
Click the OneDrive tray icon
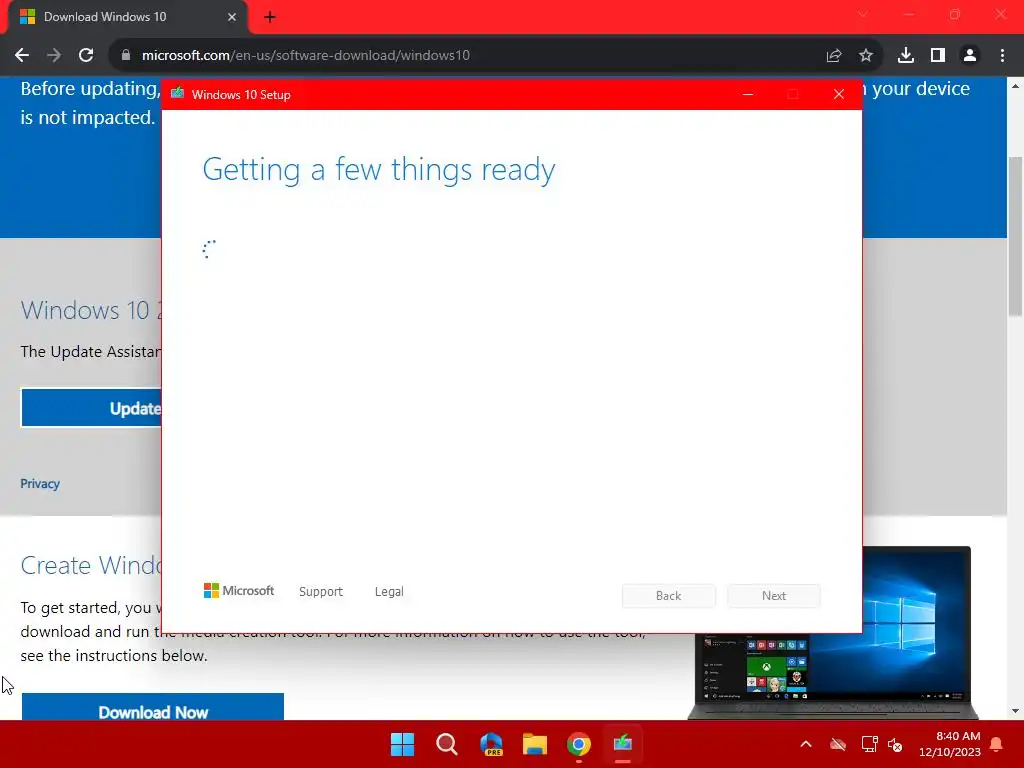838,744
